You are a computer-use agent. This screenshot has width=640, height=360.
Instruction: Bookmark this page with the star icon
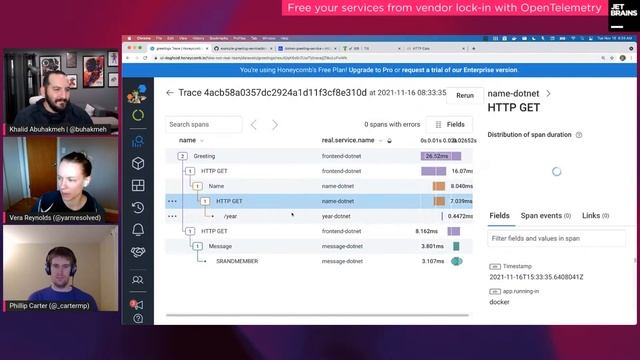point(612,58)
